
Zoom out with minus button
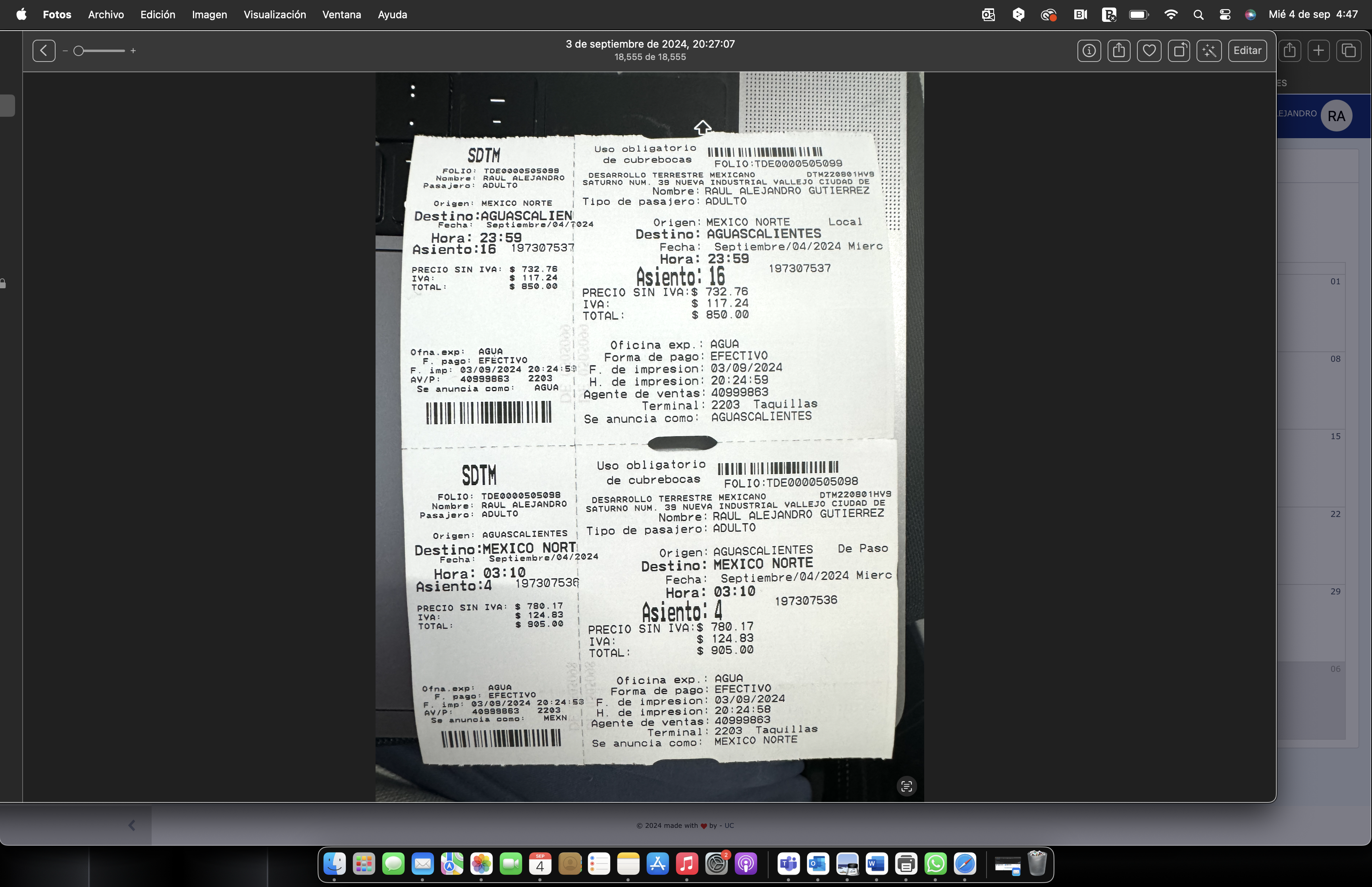coord(65,51)
